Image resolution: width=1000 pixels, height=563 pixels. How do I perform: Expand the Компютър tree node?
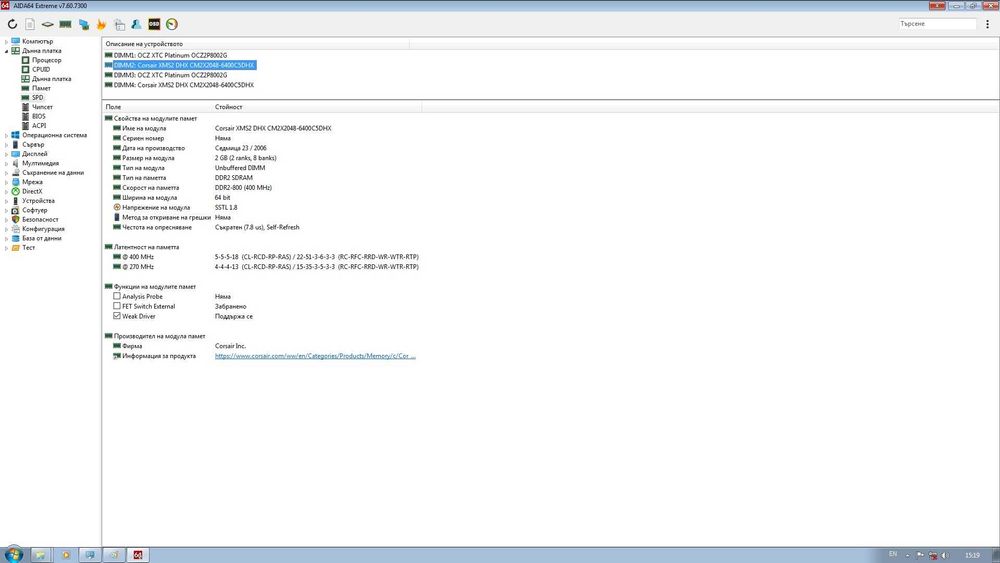[x=6, y=41]
